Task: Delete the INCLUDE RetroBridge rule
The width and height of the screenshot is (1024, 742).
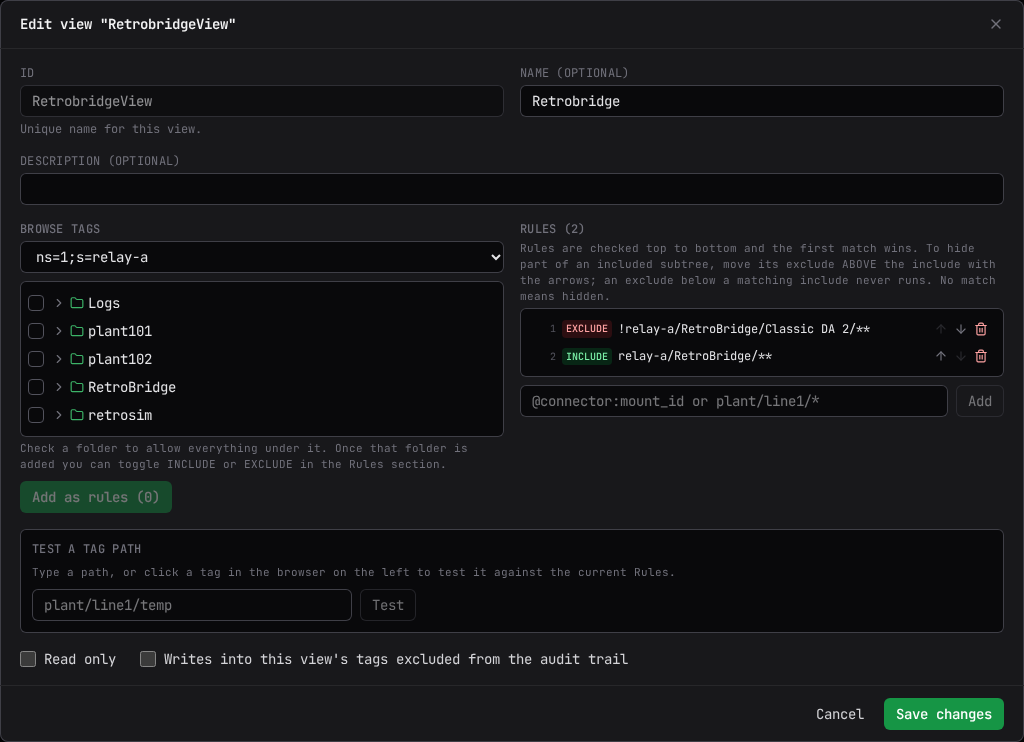Action: point(981,356)
